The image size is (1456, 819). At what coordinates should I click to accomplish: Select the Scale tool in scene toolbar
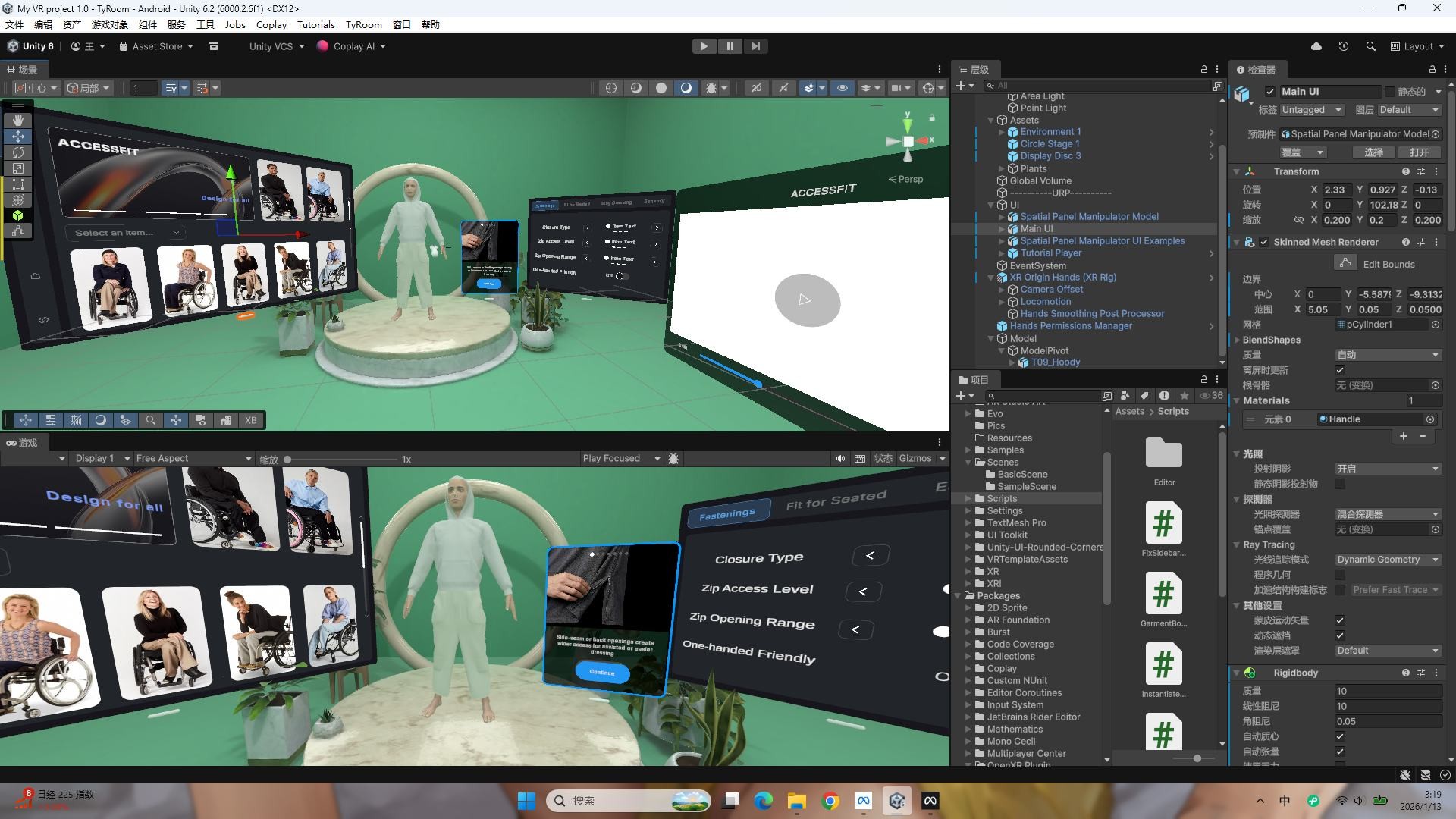point(18,168)
